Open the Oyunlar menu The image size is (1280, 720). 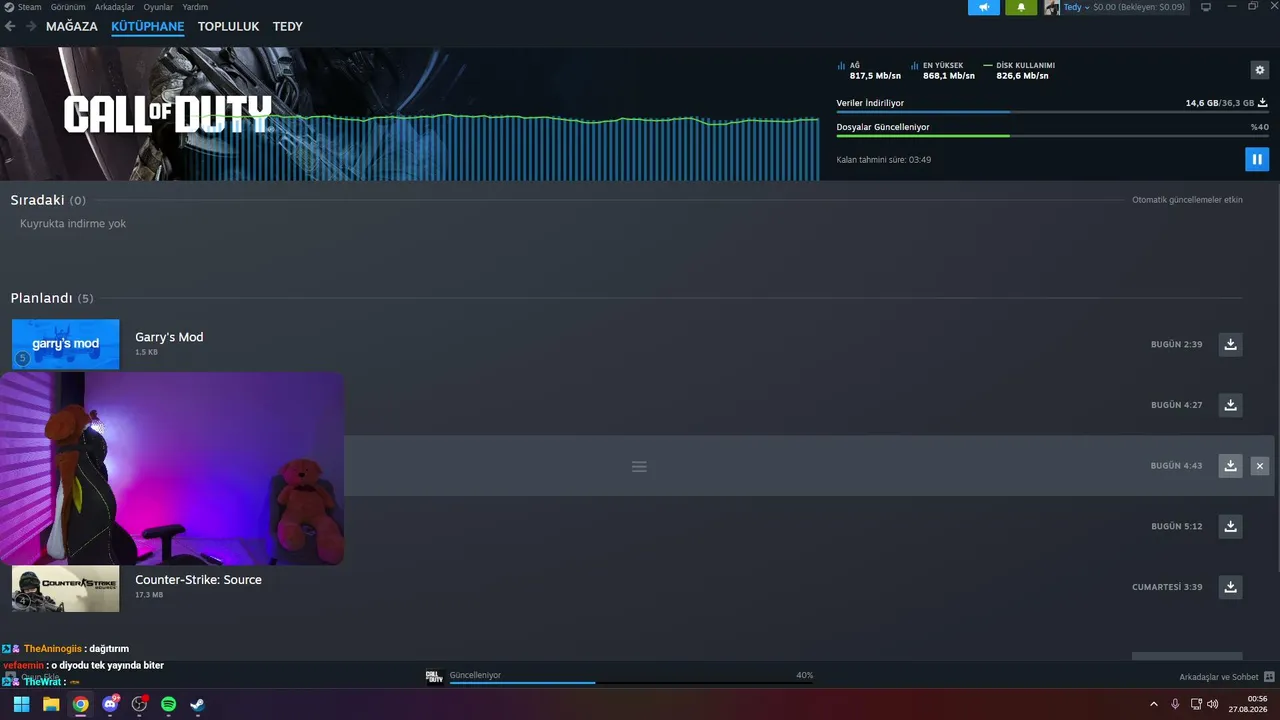(x=158, y=7)
